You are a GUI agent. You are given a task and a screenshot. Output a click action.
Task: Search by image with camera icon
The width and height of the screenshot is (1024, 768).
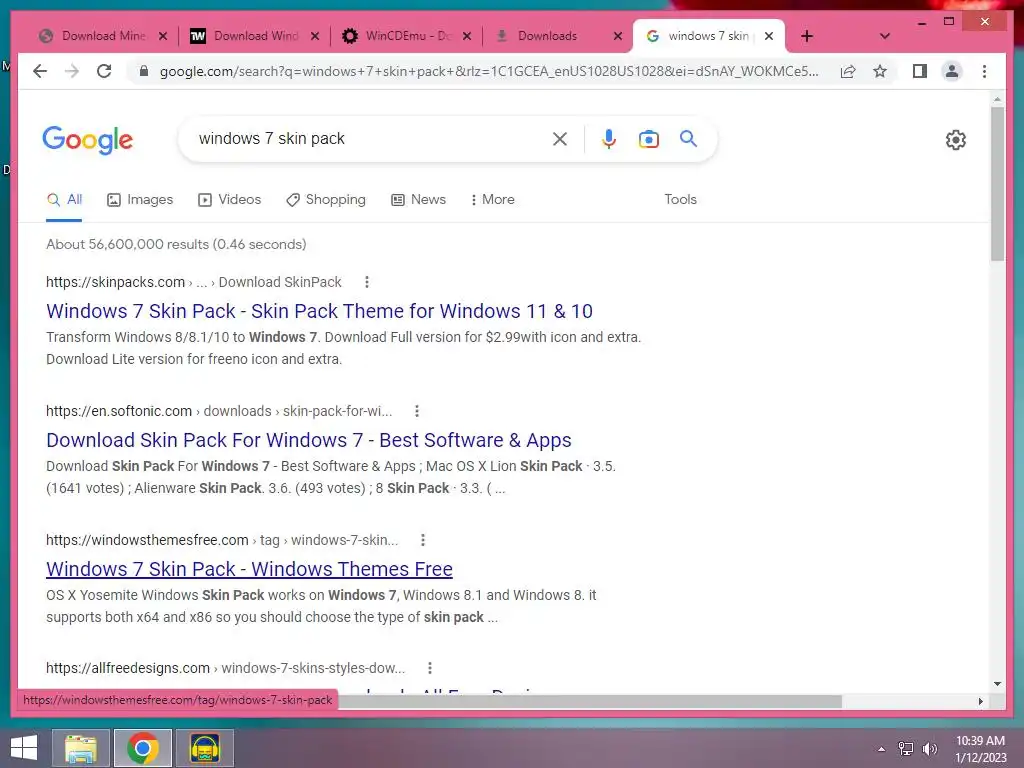[648, 139]
